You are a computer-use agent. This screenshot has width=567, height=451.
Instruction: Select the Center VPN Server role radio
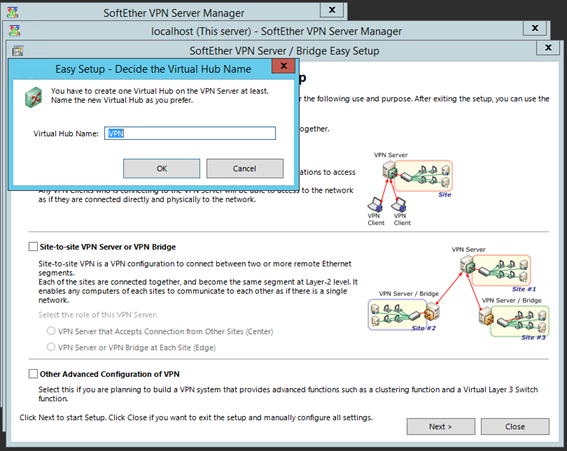[x=51, y=331]
